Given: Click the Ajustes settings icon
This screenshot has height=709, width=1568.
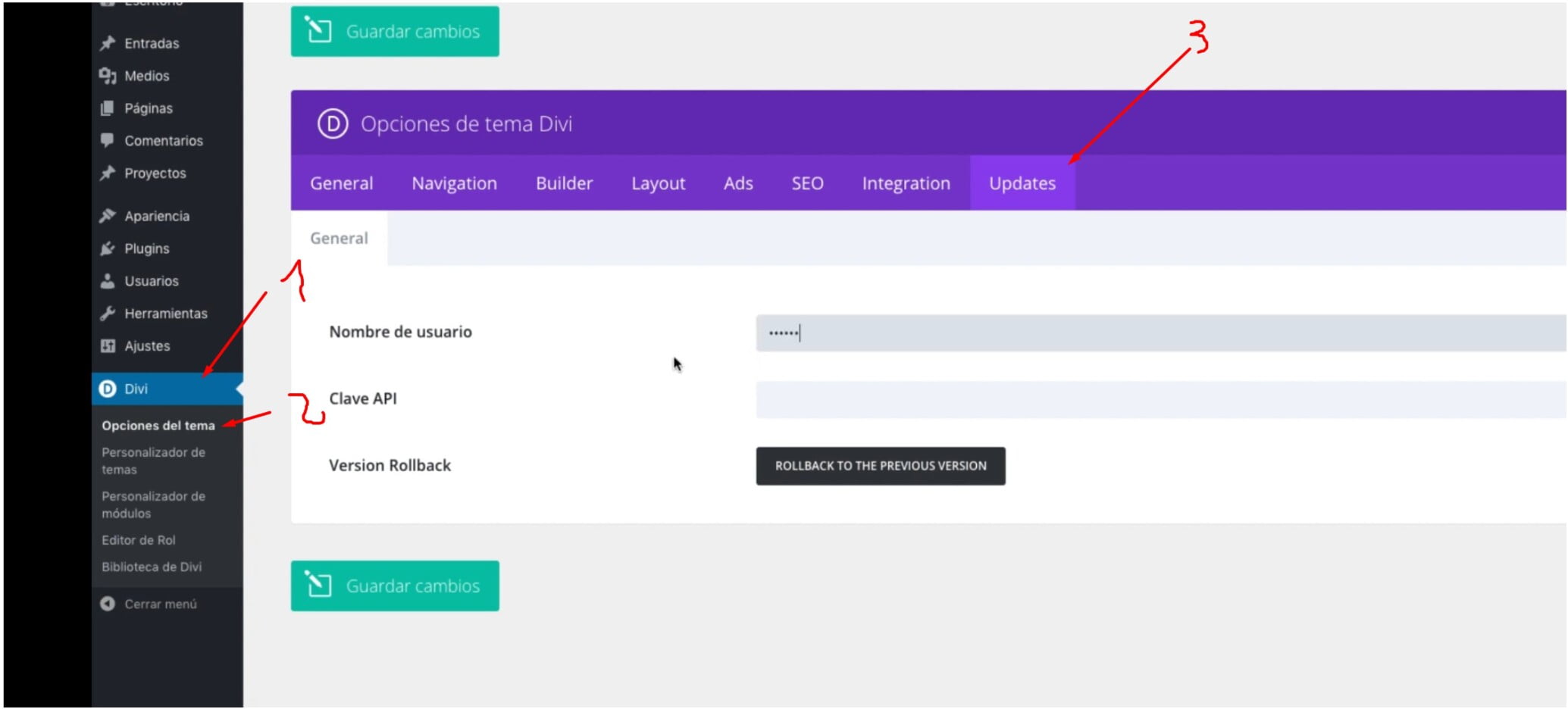Looking at the screenshot, I should tap(108, 345).
